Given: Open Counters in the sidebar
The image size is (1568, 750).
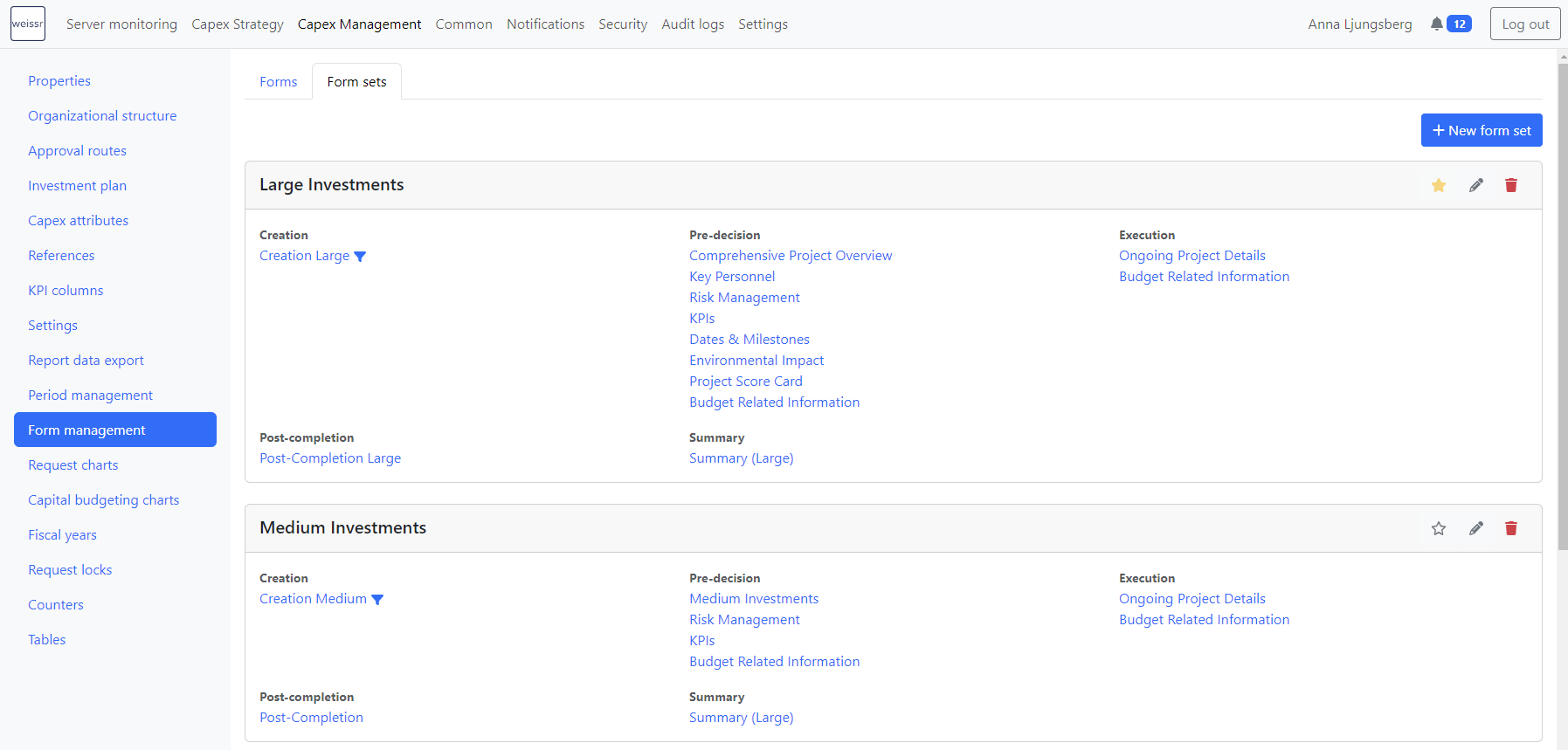Looking at the screenshot, I should click(x=56, y=604).
